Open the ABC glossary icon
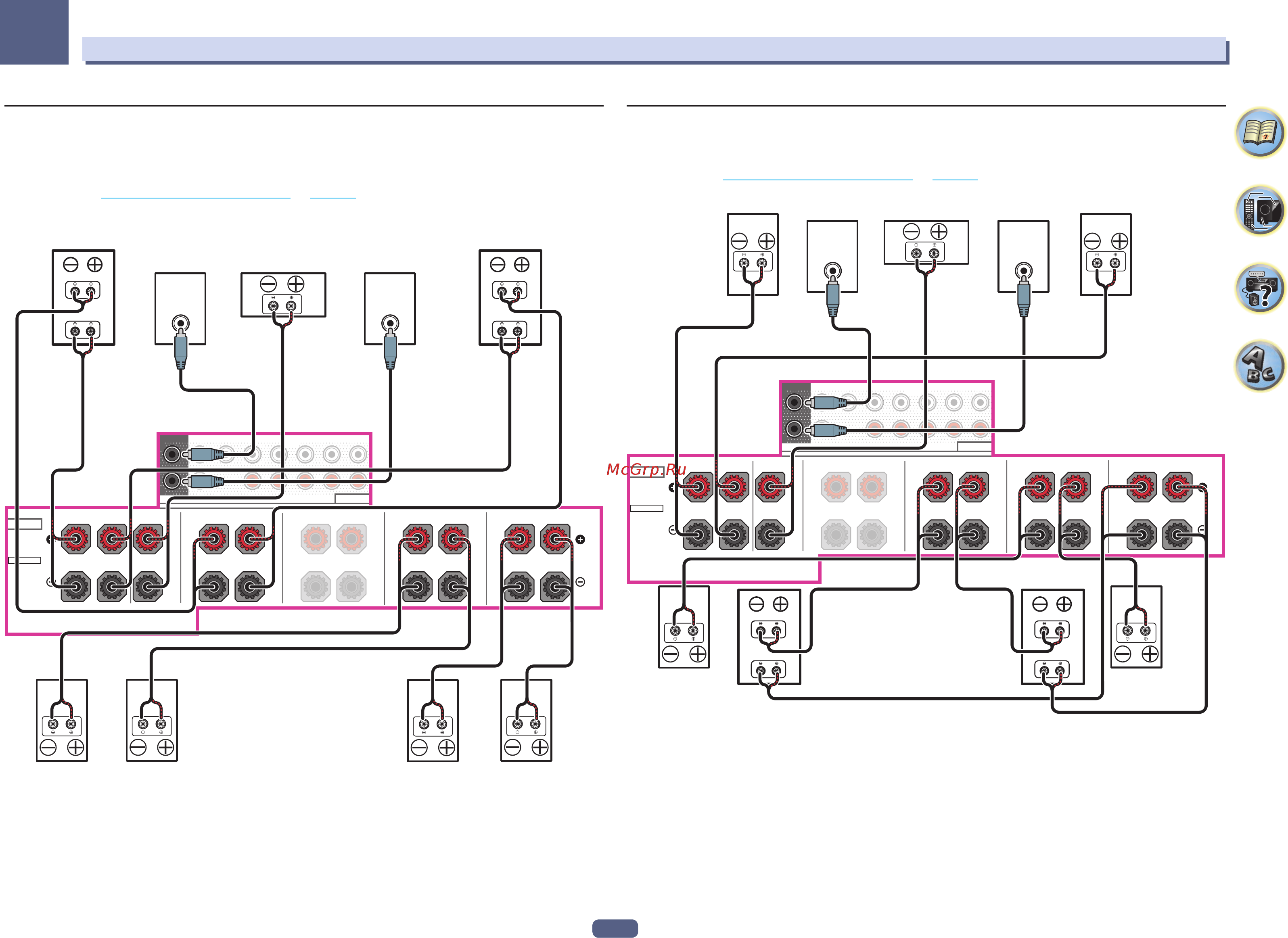 point(1260,366)
